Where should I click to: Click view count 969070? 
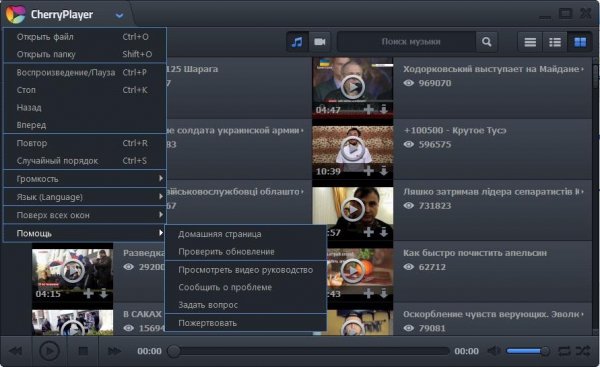tap(435, 83)
